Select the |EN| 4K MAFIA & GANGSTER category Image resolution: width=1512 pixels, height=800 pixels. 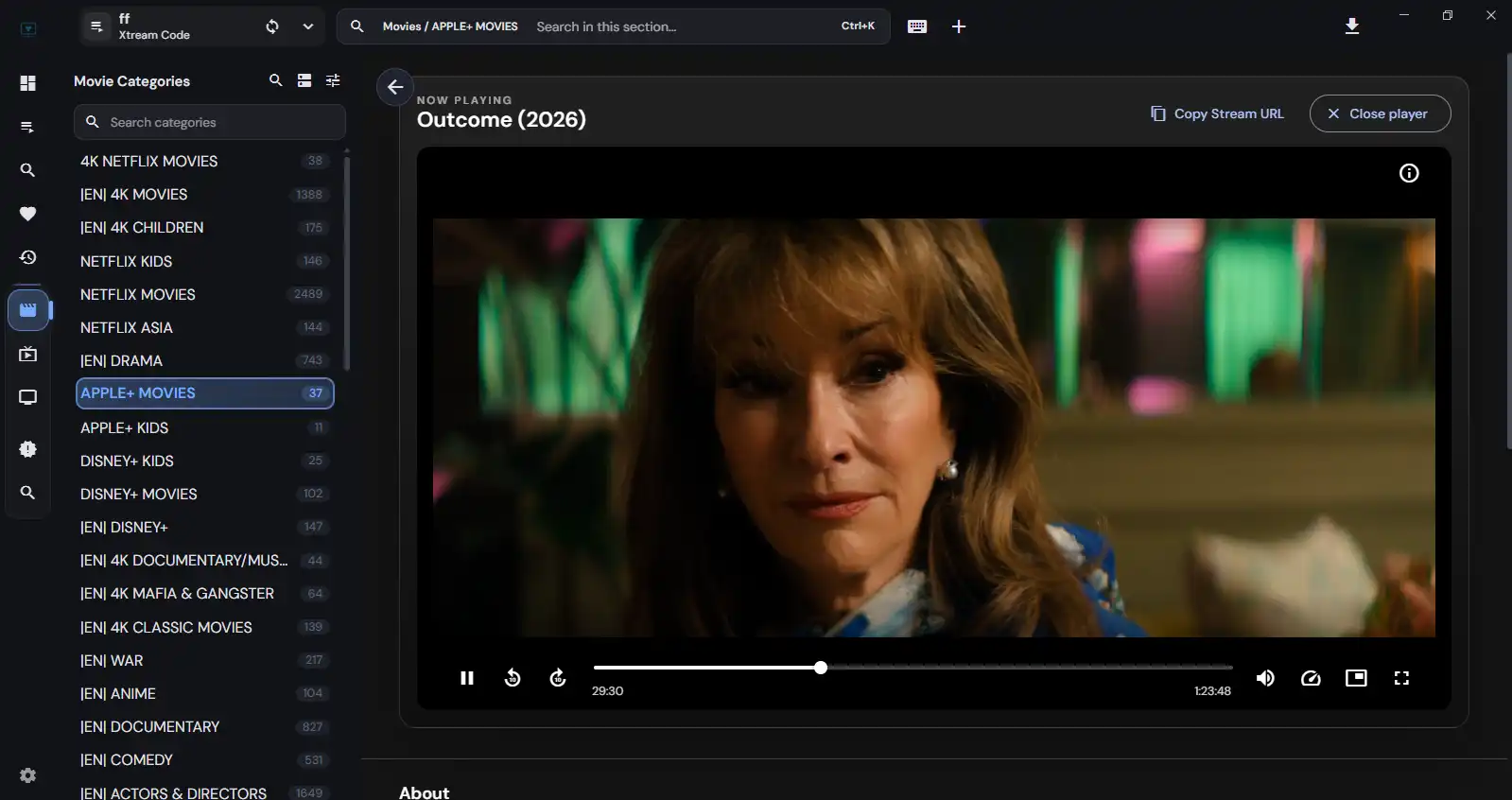point(204,594)
